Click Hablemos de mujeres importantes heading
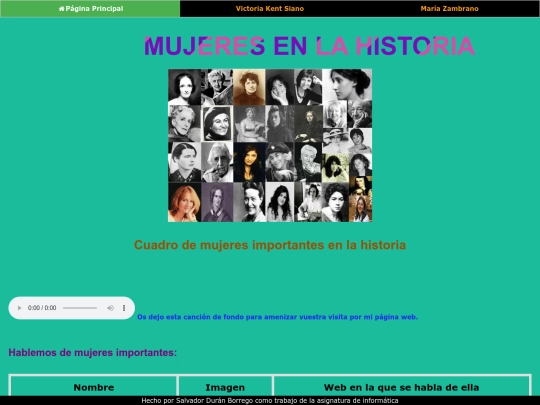The width and height of the screenshot is (540, 405). pyautogui.click(x=93, y=353)
